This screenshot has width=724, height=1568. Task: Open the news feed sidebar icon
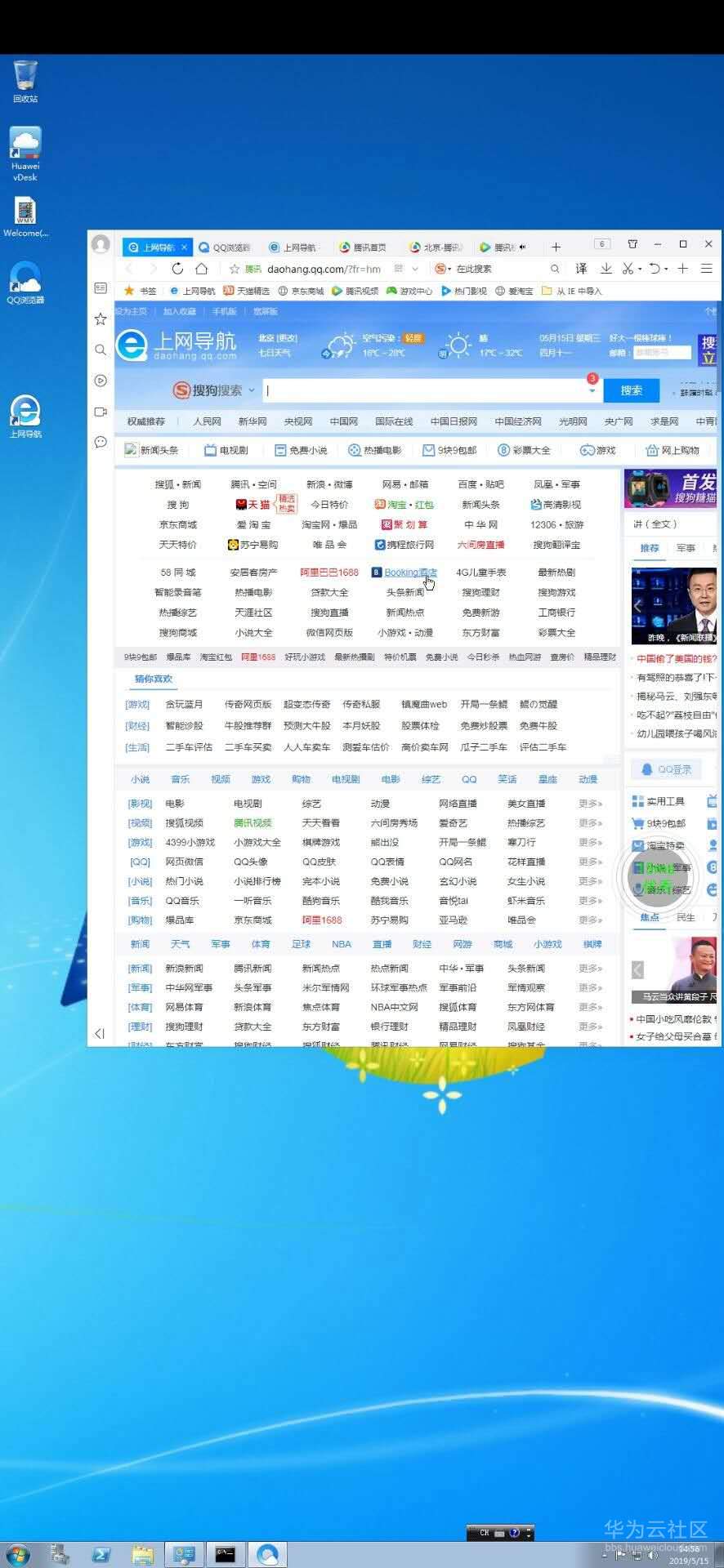[101, 287]
